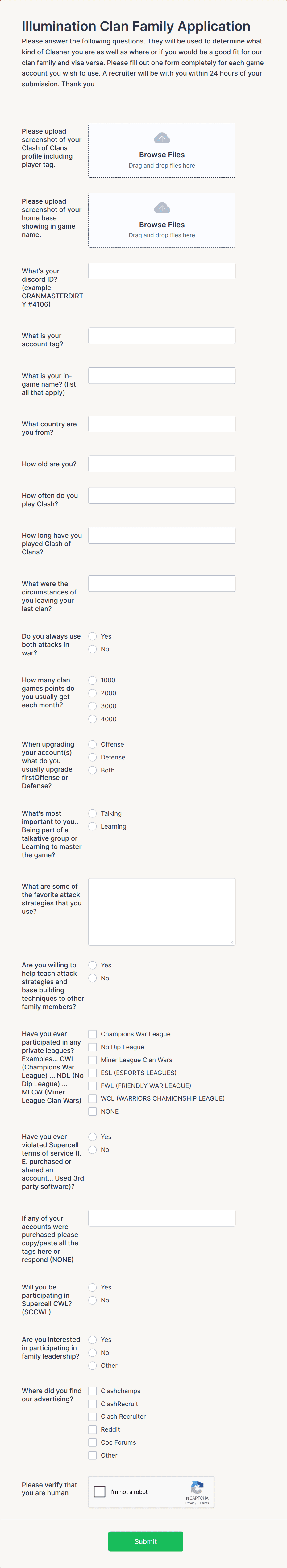Check the I'm not a robot box

pyautogui.click(x=99, y=1492)
